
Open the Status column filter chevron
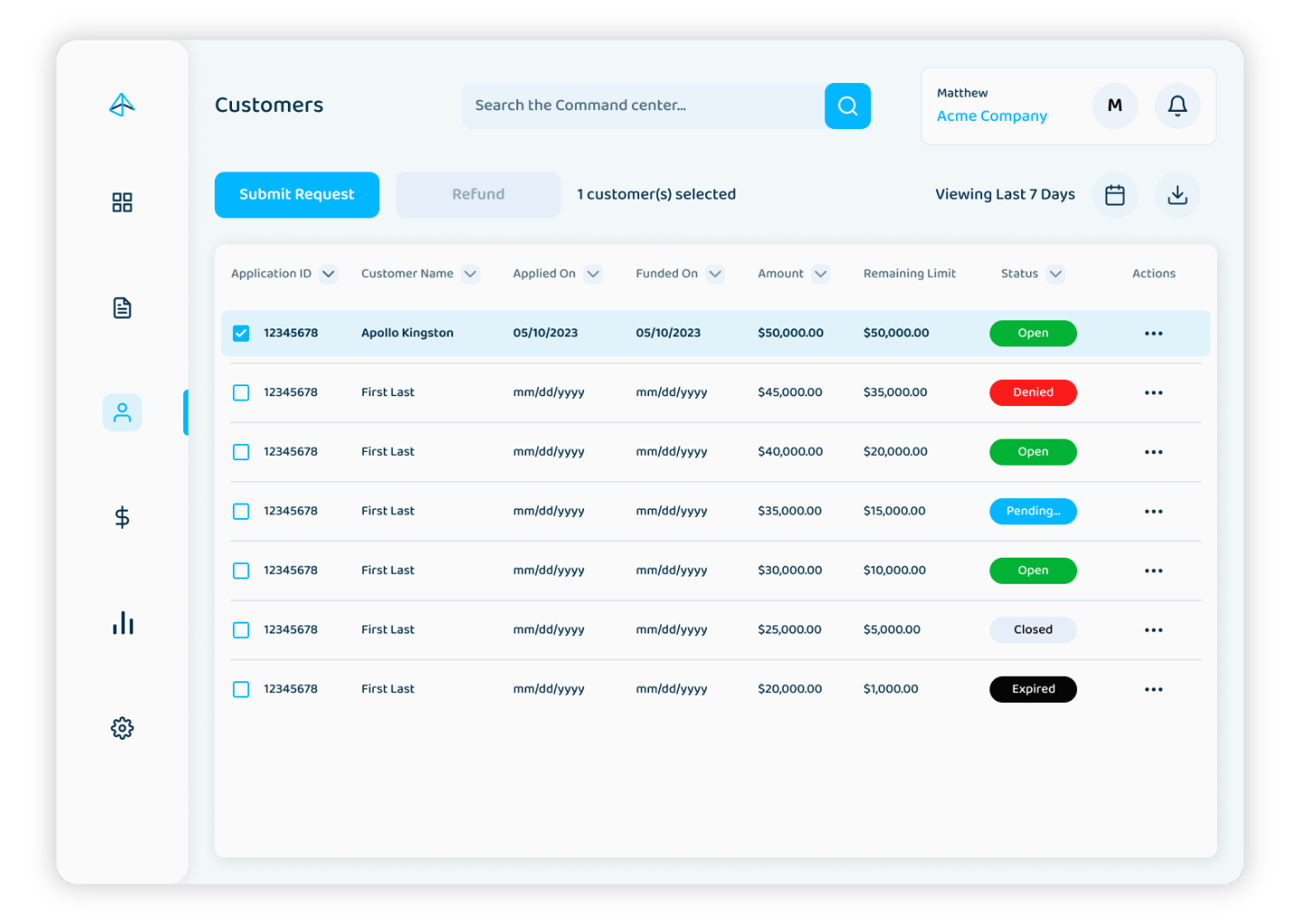(x=1055, y=274)
